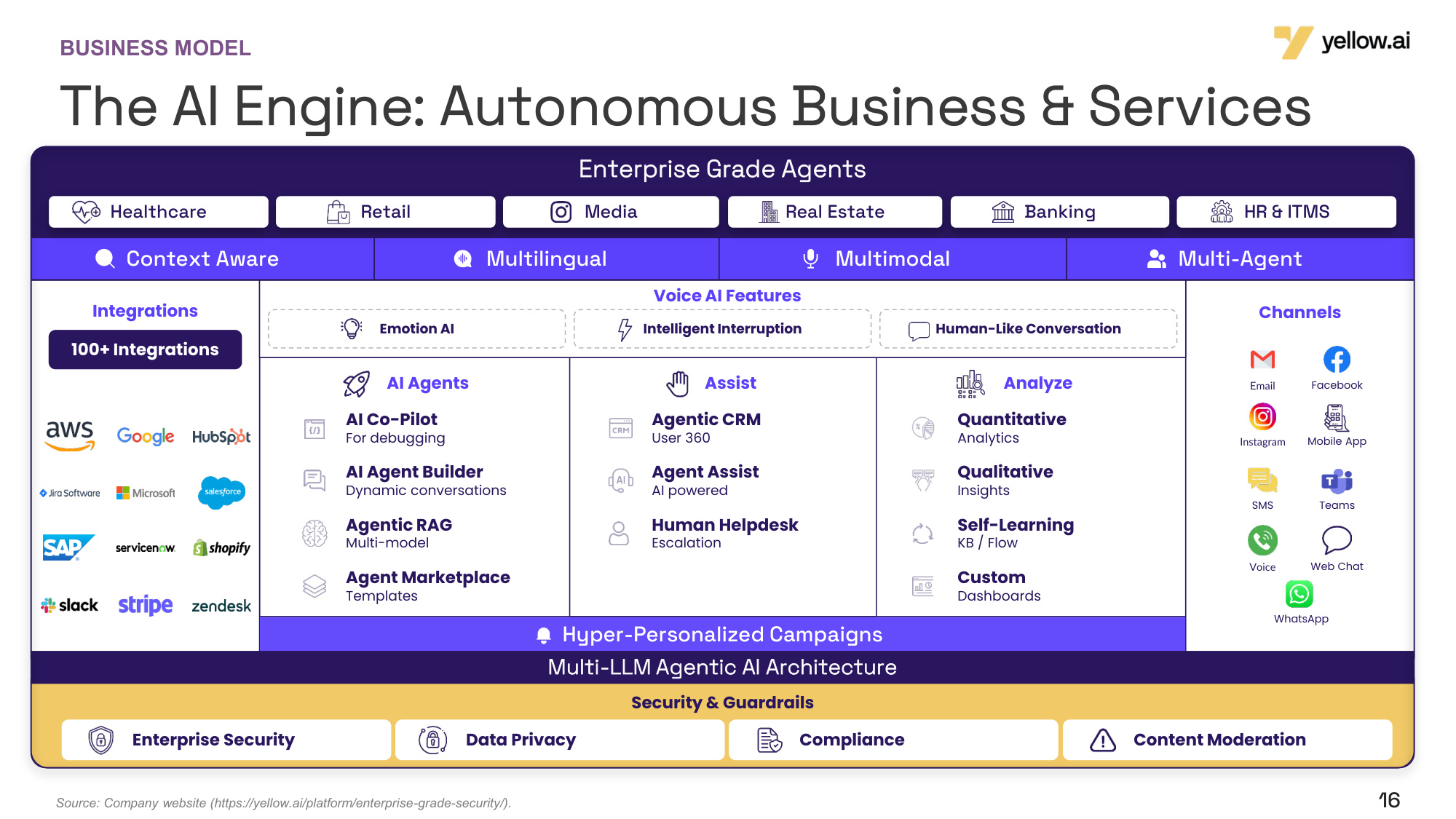The height and width of the screenshot is (819, 1456).
Task: Click the Voice AI Features heading
Action: coord(727,296)
